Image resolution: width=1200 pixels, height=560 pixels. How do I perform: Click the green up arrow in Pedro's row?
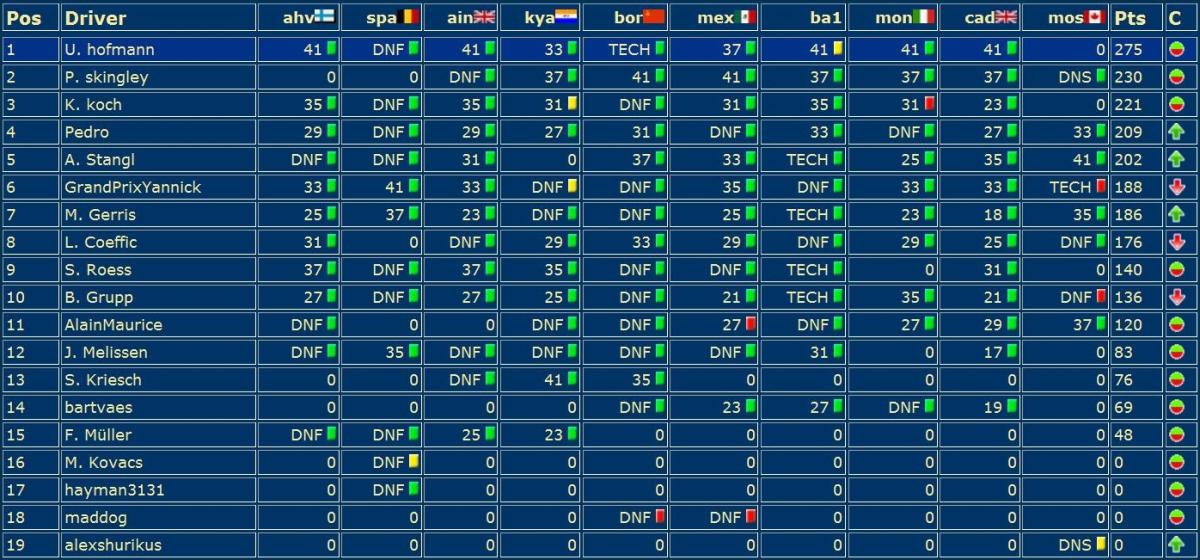point(1177,132)
